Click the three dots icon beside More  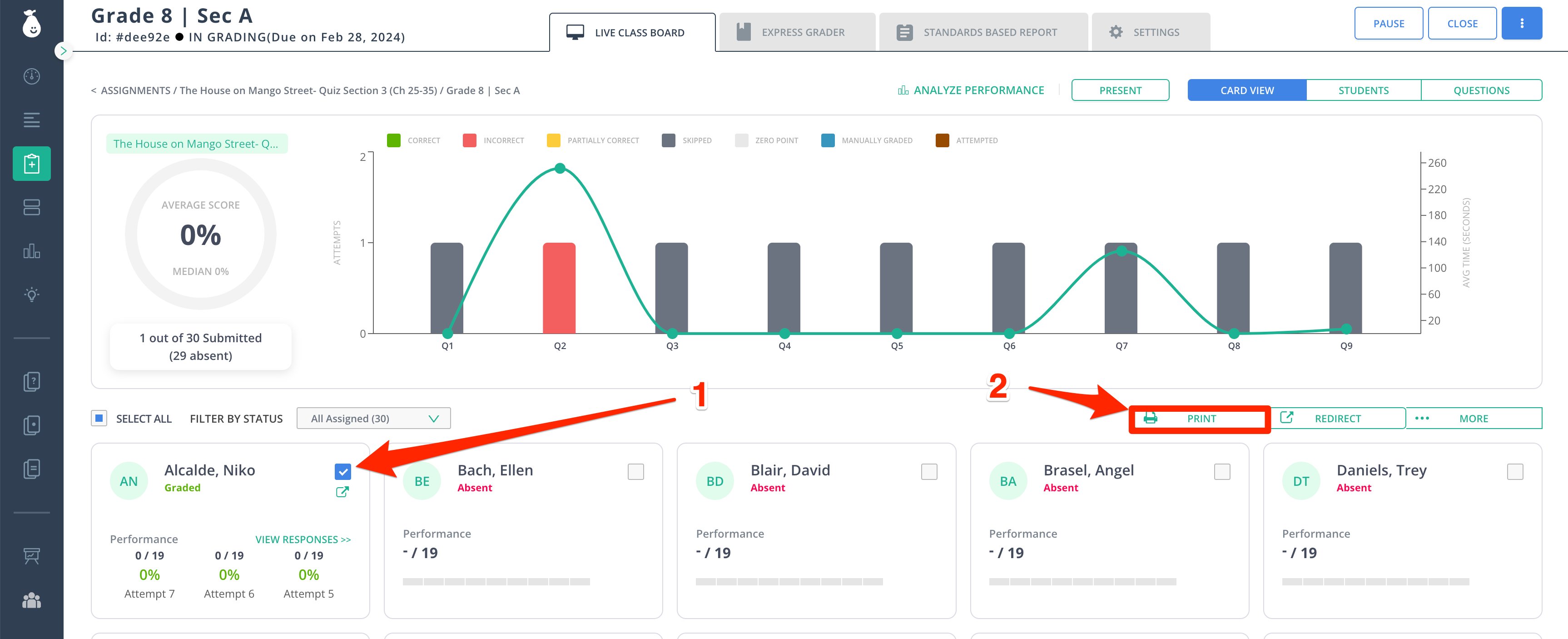tap(1422, 419)
